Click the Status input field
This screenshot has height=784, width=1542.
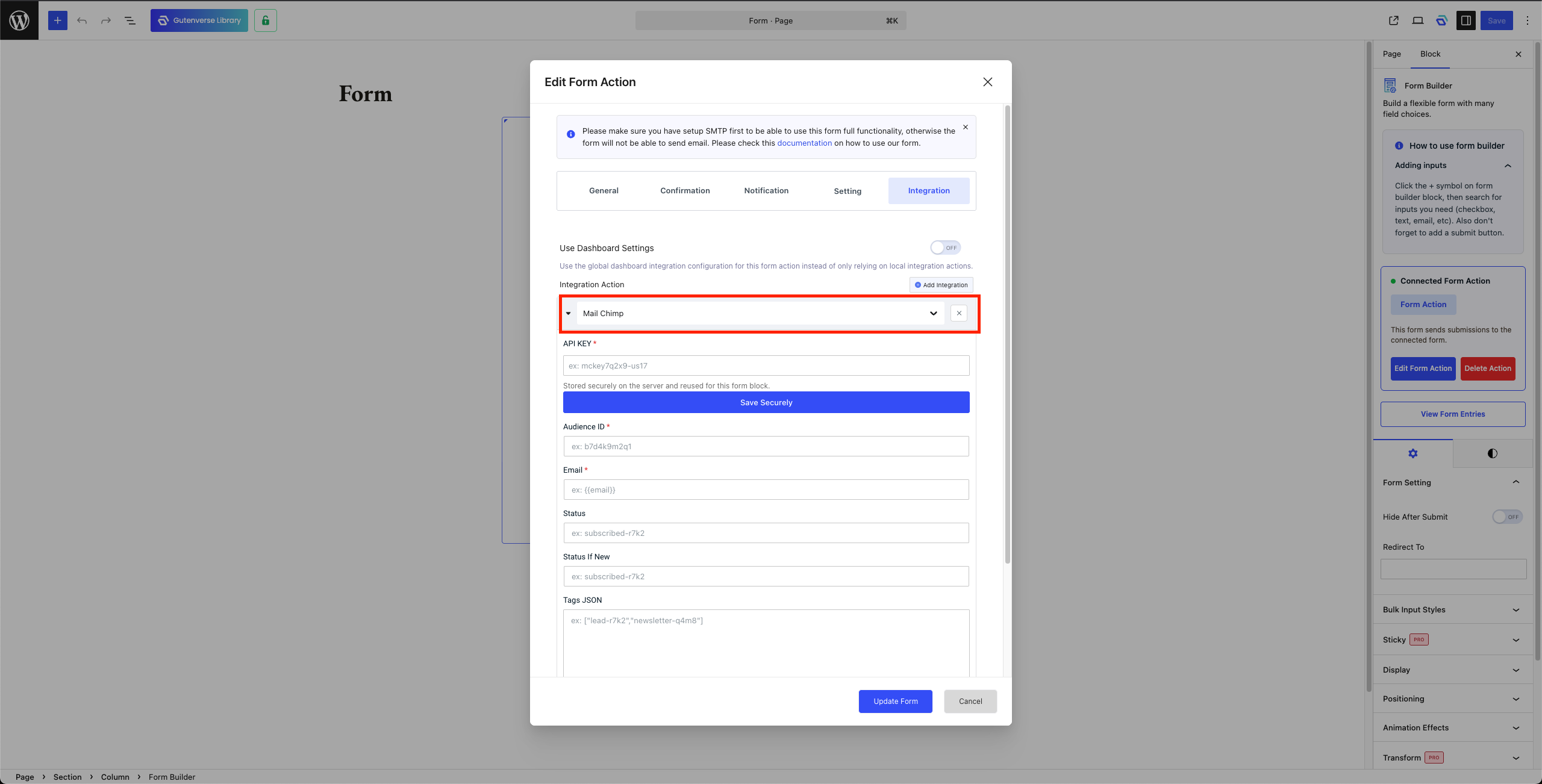click(766, 533)
